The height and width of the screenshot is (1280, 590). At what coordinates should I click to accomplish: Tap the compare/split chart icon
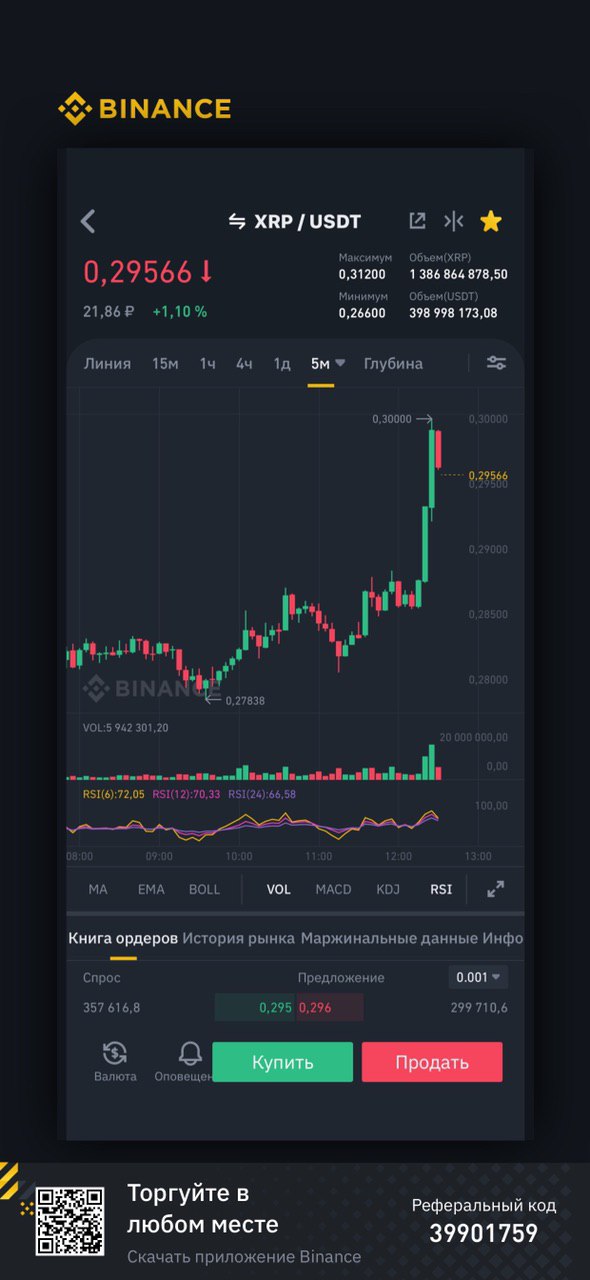pos(454,221)
